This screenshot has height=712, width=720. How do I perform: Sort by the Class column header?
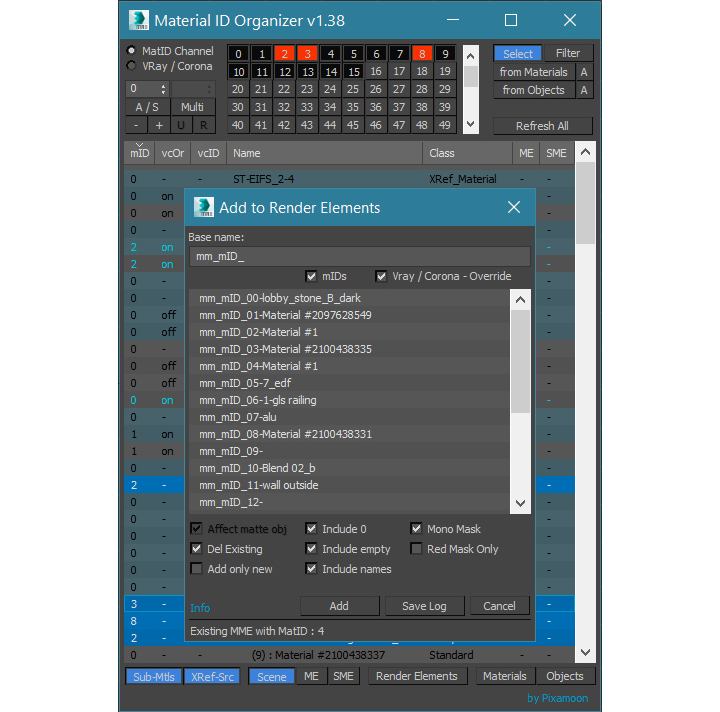(x=467, y=153)
